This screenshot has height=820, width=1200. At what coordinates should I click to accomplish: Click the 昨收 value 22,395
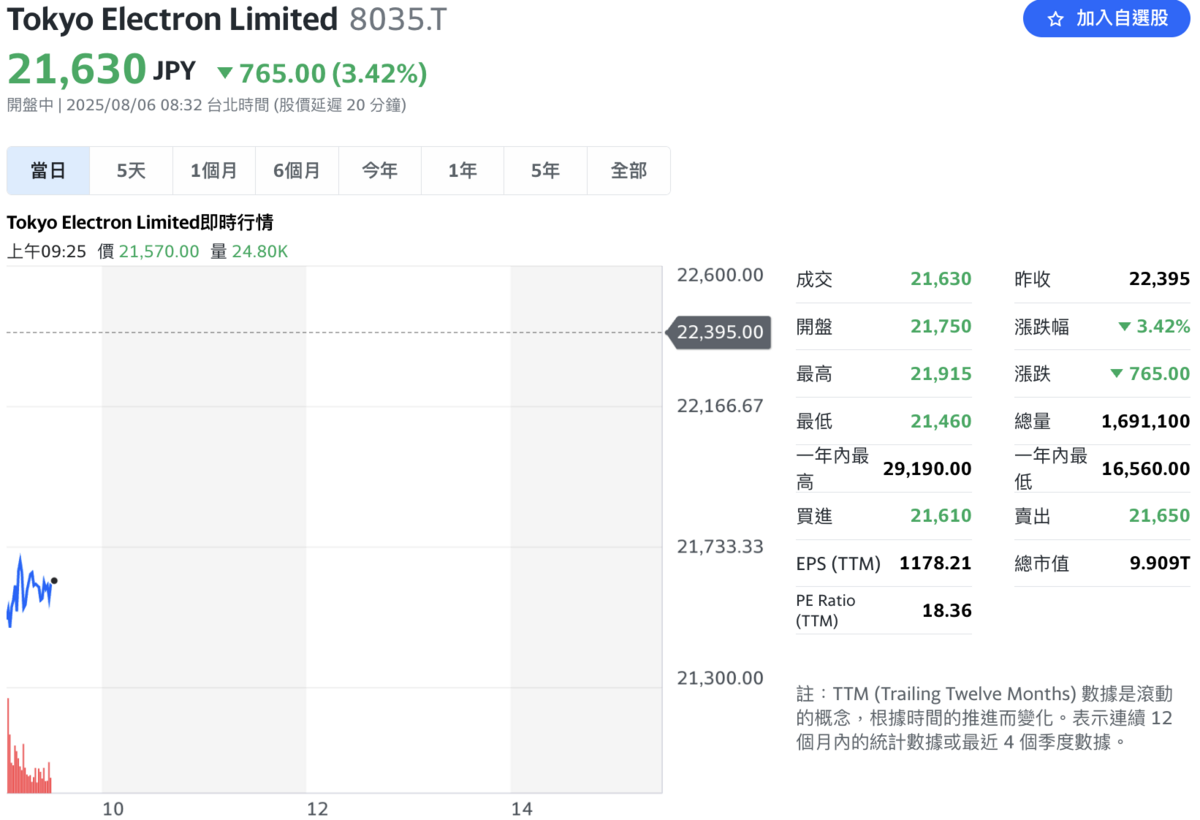(1160, 279)
